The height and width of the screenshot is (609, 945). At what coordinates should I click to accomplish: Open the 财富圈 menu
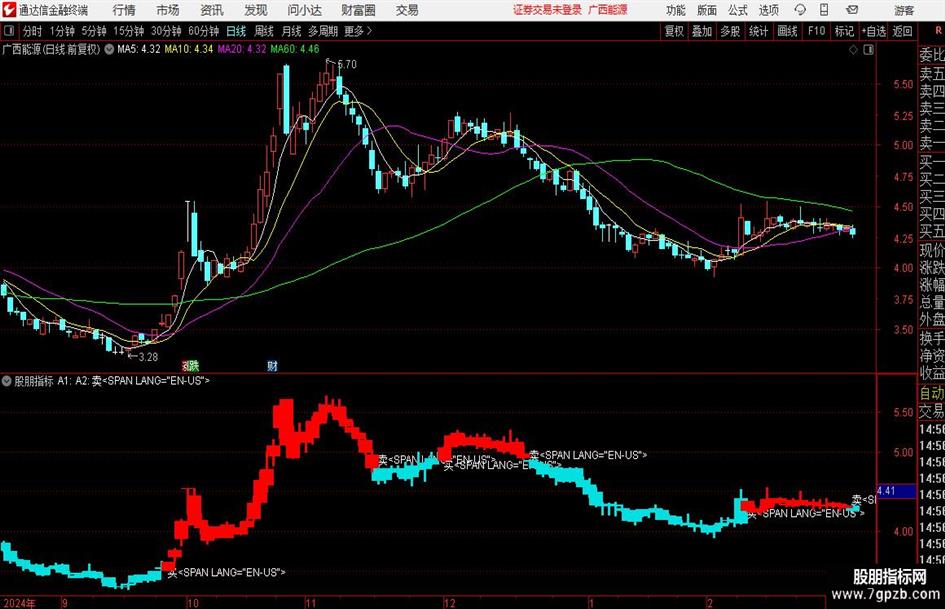click(x=358, y=10)
